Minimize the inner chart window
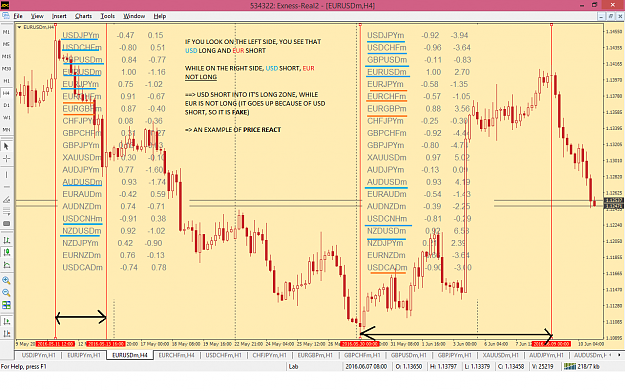625x391 pixels. [601, 16]
